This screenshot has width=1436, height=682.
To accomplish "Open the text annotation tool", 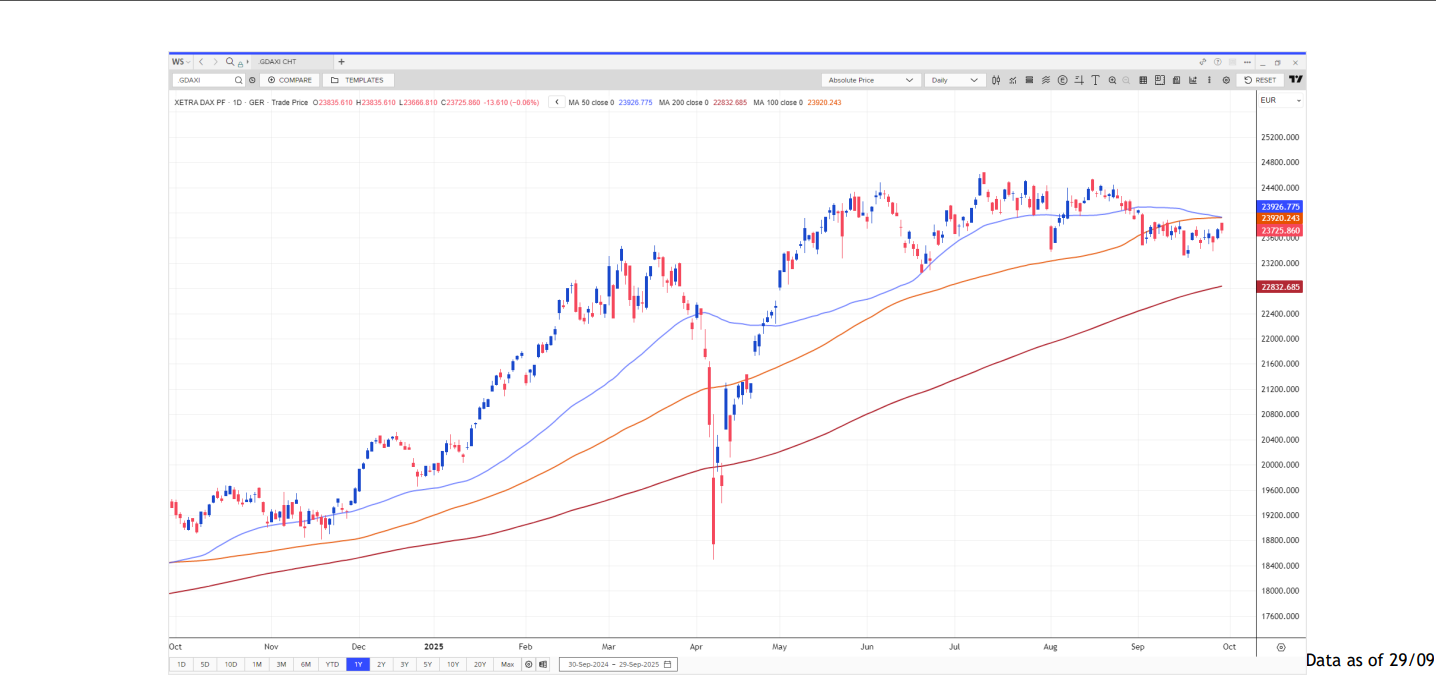I will [1096, 80].
